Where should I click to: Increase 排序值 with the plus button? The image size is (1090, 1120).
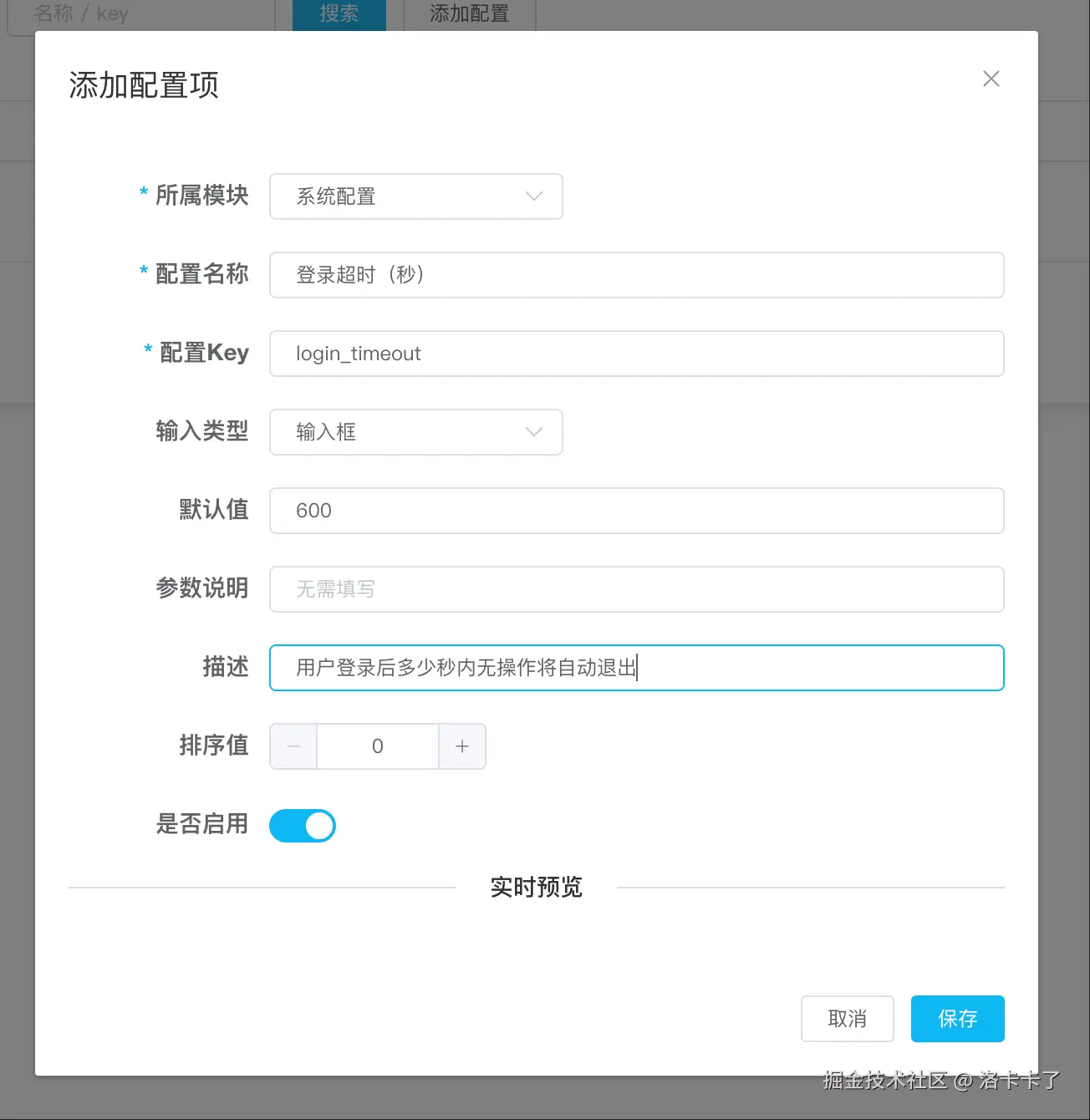(x=462, y=746)
